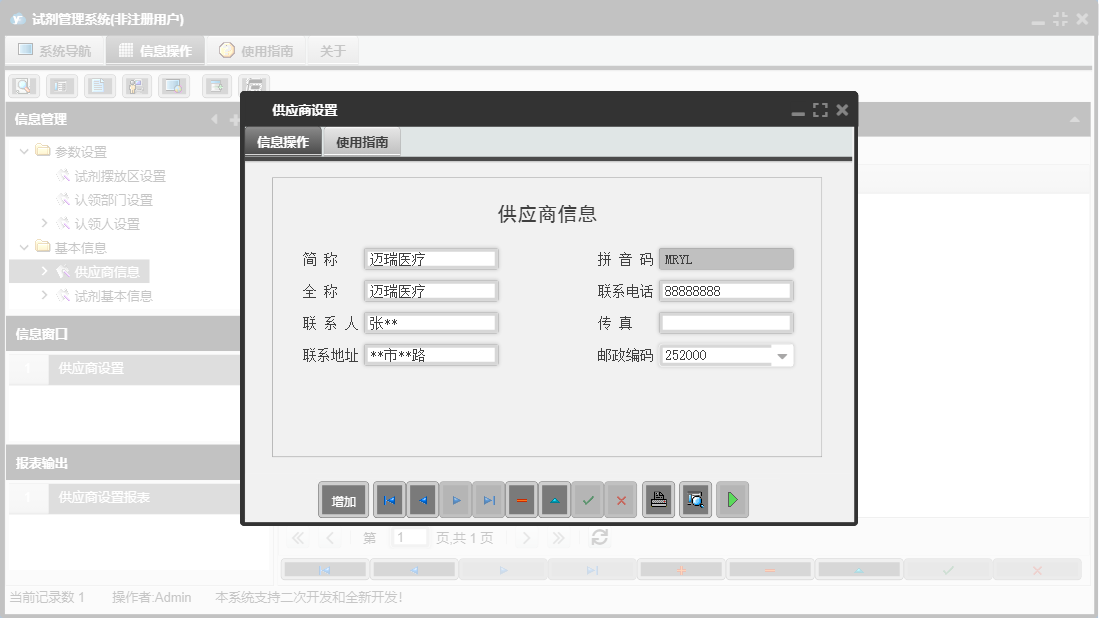1099x618 pixels.
Task: Refresh the page list at the bottom
Action: coord(597,537)
